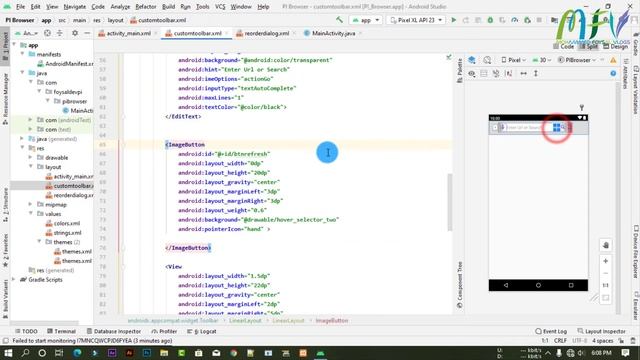
Task: Zoom out the layout preview with minus
Action: (606, 273)
